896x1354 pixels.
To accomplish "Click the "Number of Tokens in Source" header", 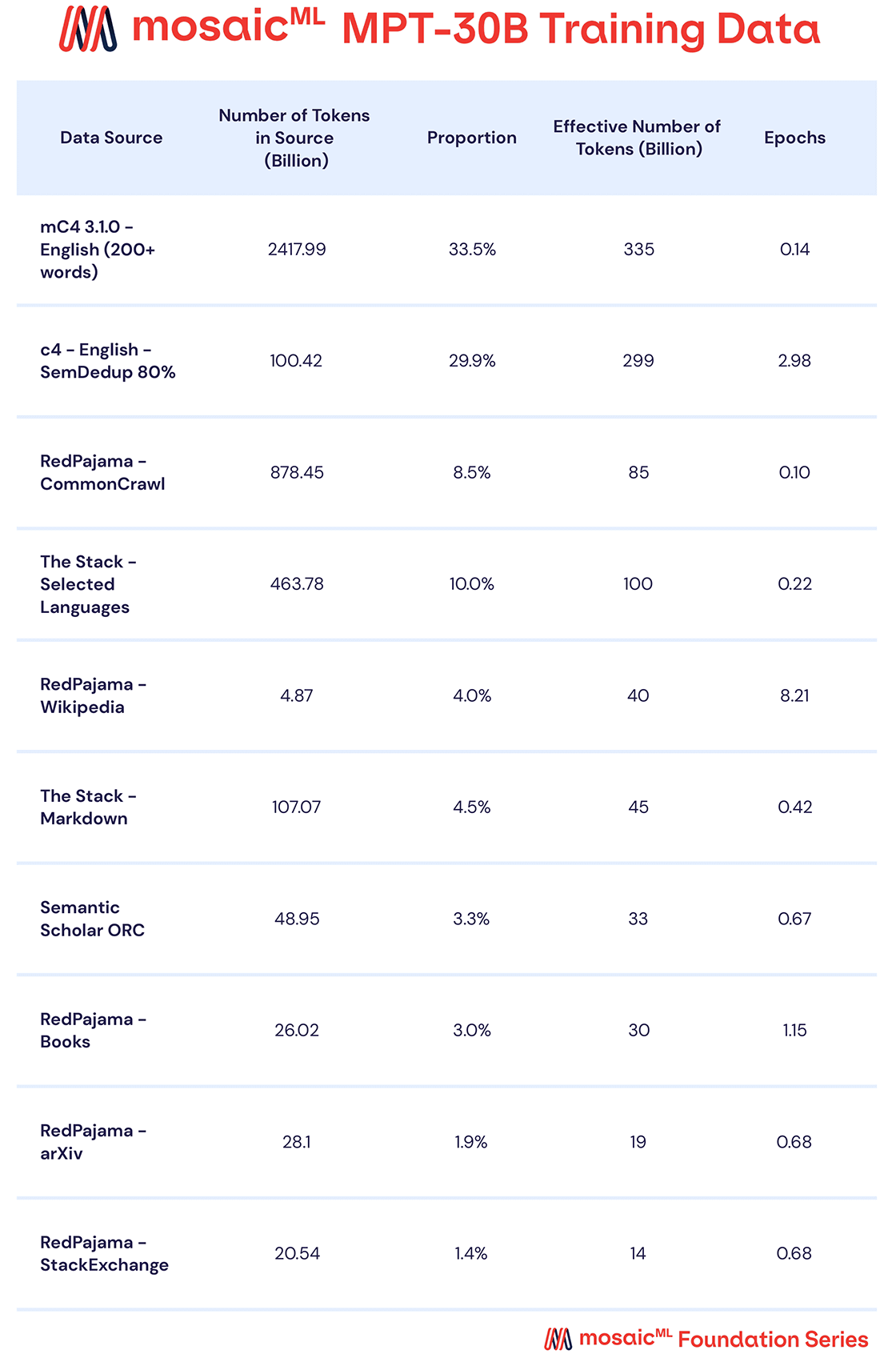I will click(x=295, y=138).
